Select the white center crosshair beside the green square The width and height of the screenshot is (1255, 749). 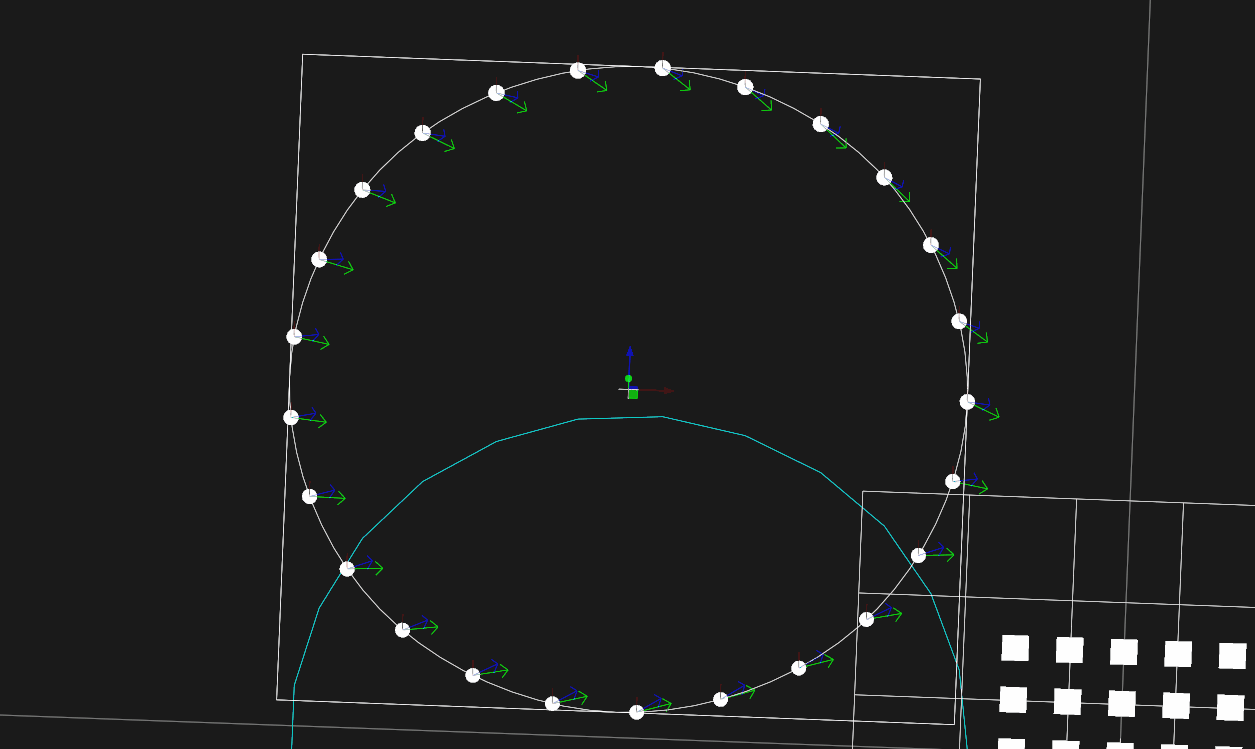(622, 390)
